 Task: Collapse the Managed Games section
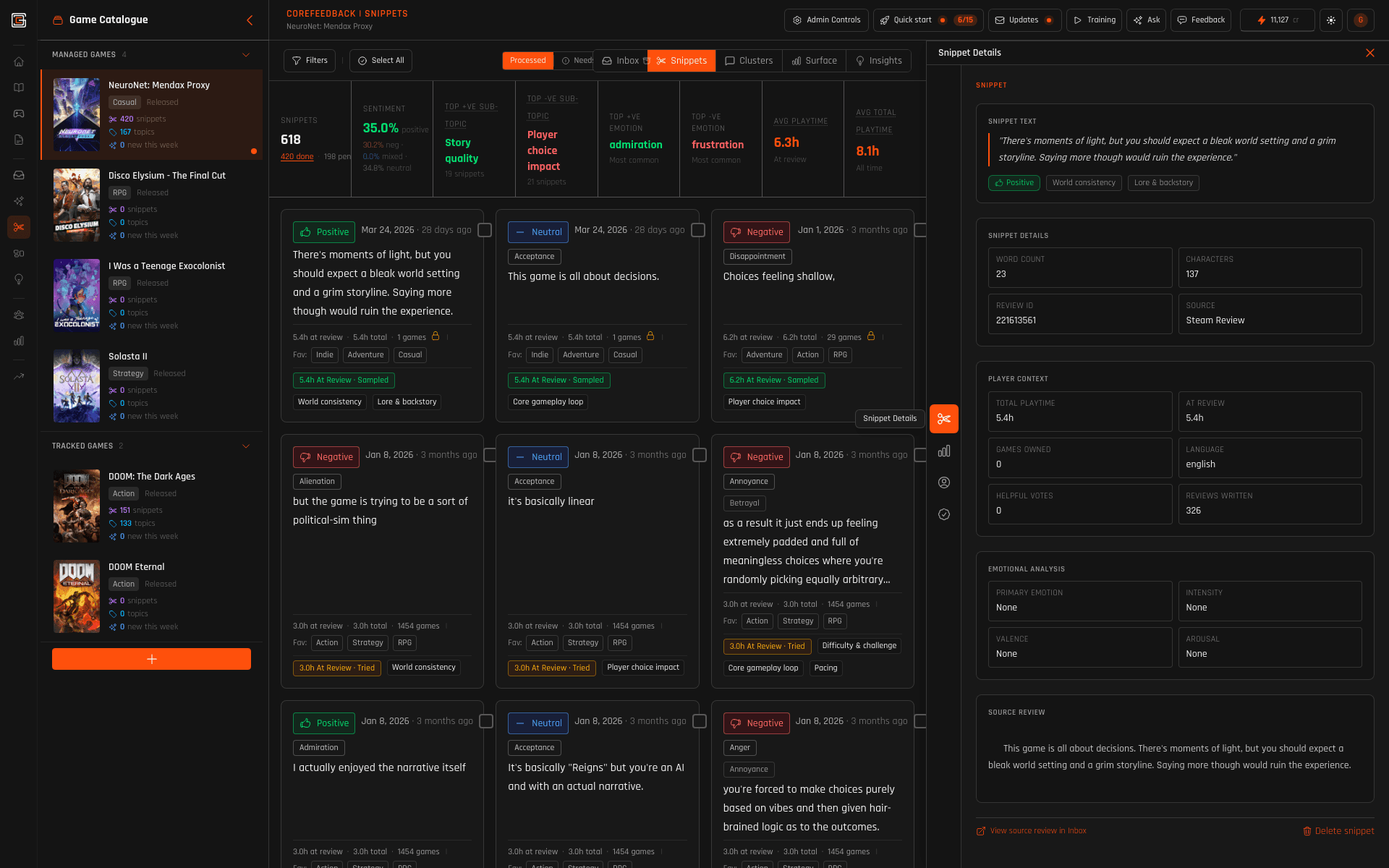pyautogui.click(x=246, y=55)
